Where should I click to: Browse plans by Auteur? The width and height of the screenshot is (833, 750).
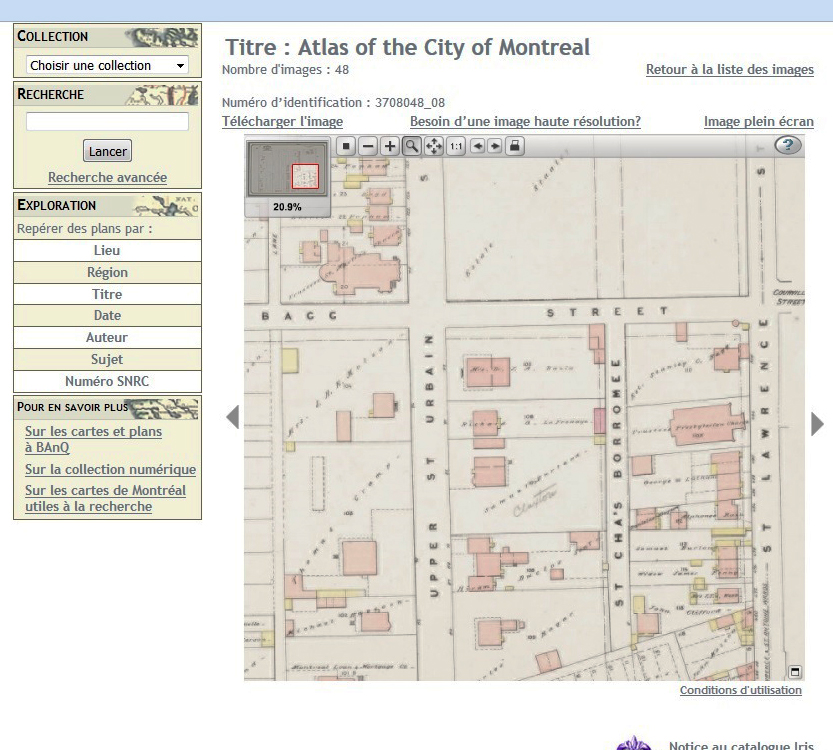107,338
